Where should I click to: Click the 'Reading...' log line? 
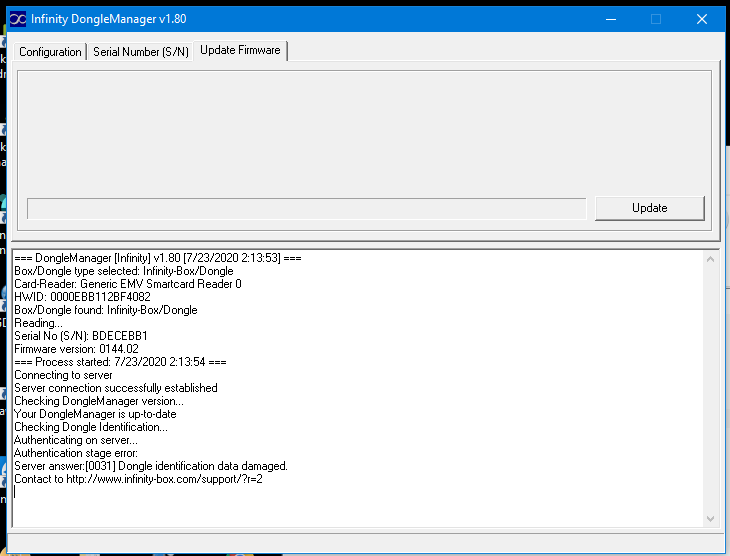[x=38, y=323]
